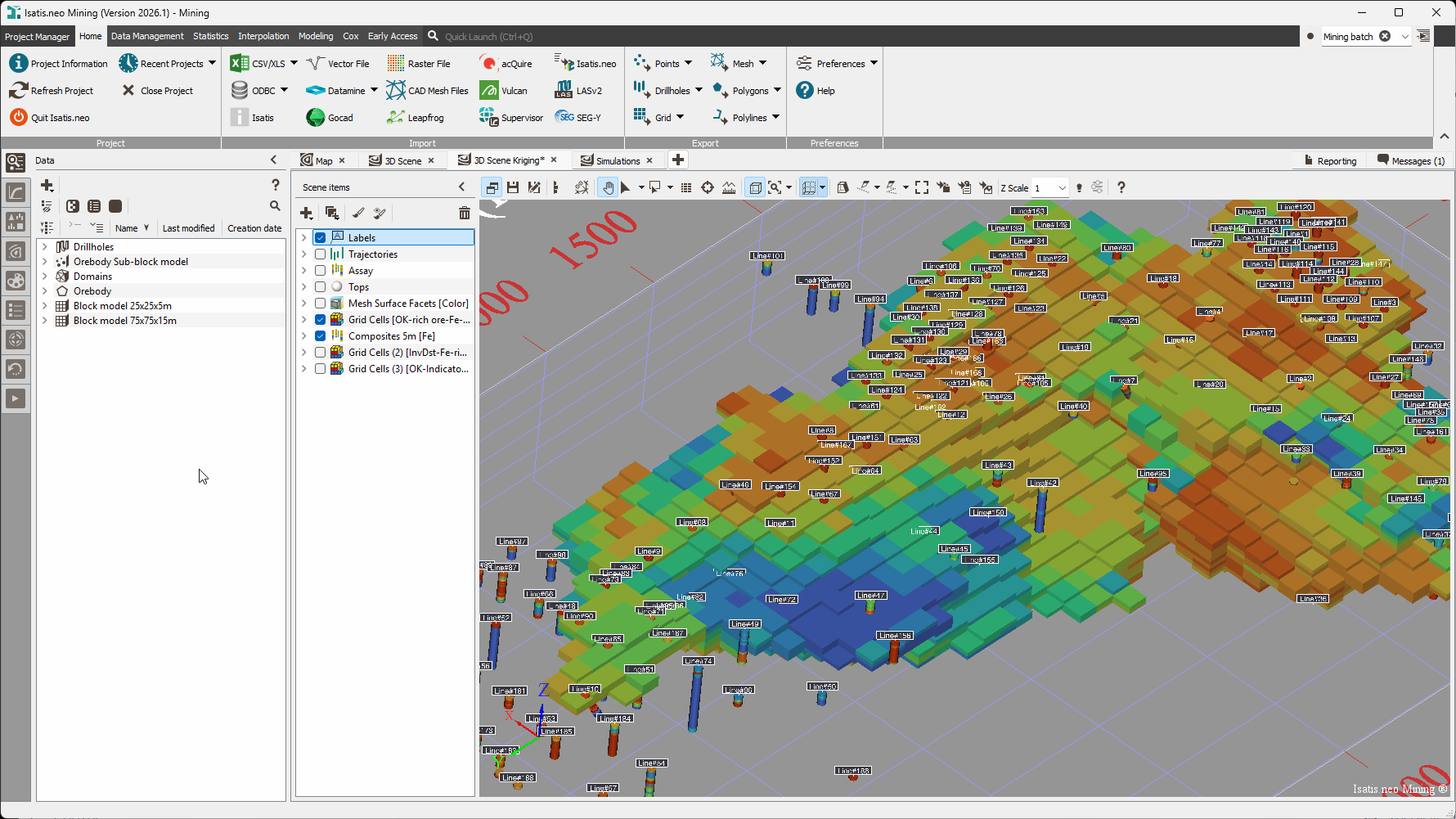Expand Orebody Sub-block model node
This screenshot has height=819, width=1456.
tap(45, 261)
